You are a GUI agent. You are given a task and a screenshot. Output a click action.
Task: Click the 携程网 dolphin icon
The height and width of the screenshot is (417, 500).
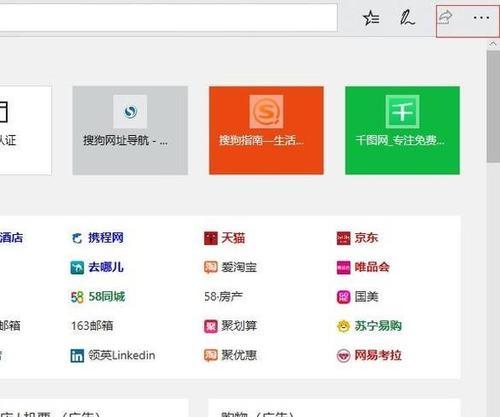77,238
